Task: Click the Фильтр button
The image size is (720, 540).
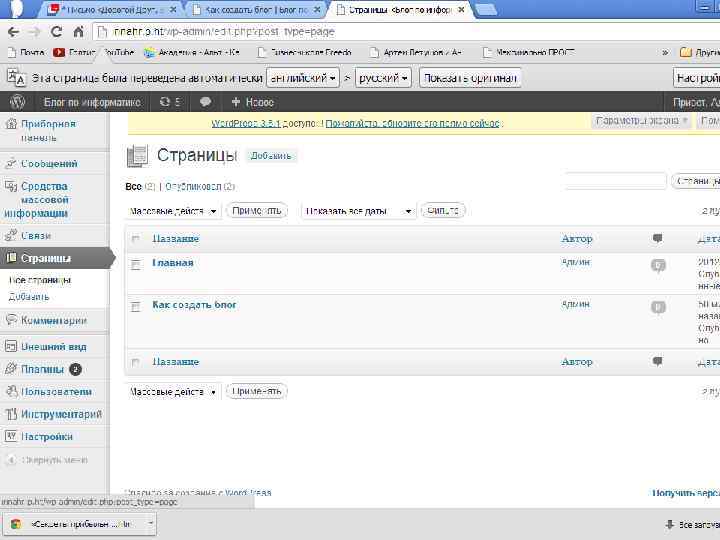Action: tap(443, 211)
